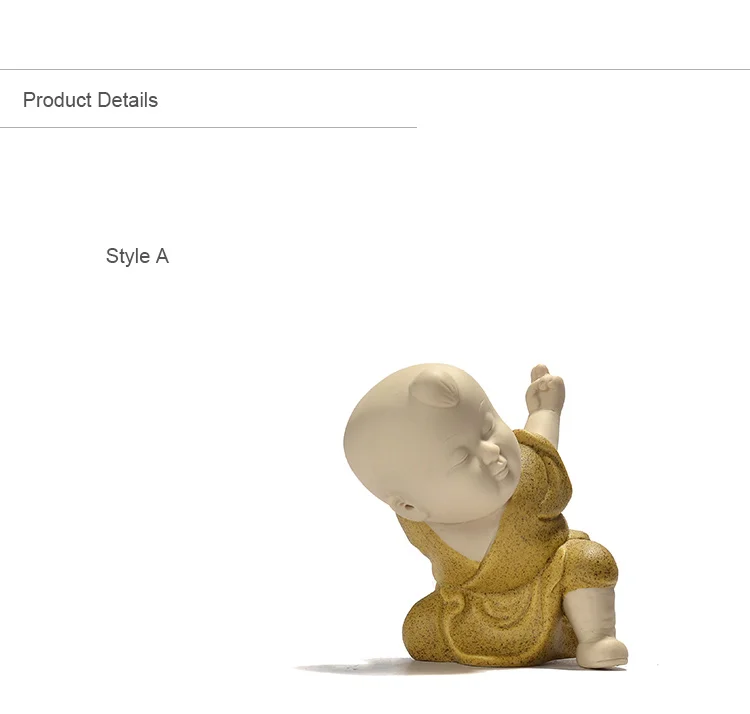Image resolution: width=750 pixels, height=714 pixels.
Task: Click the figurine's nose
Action: point(490,453)
